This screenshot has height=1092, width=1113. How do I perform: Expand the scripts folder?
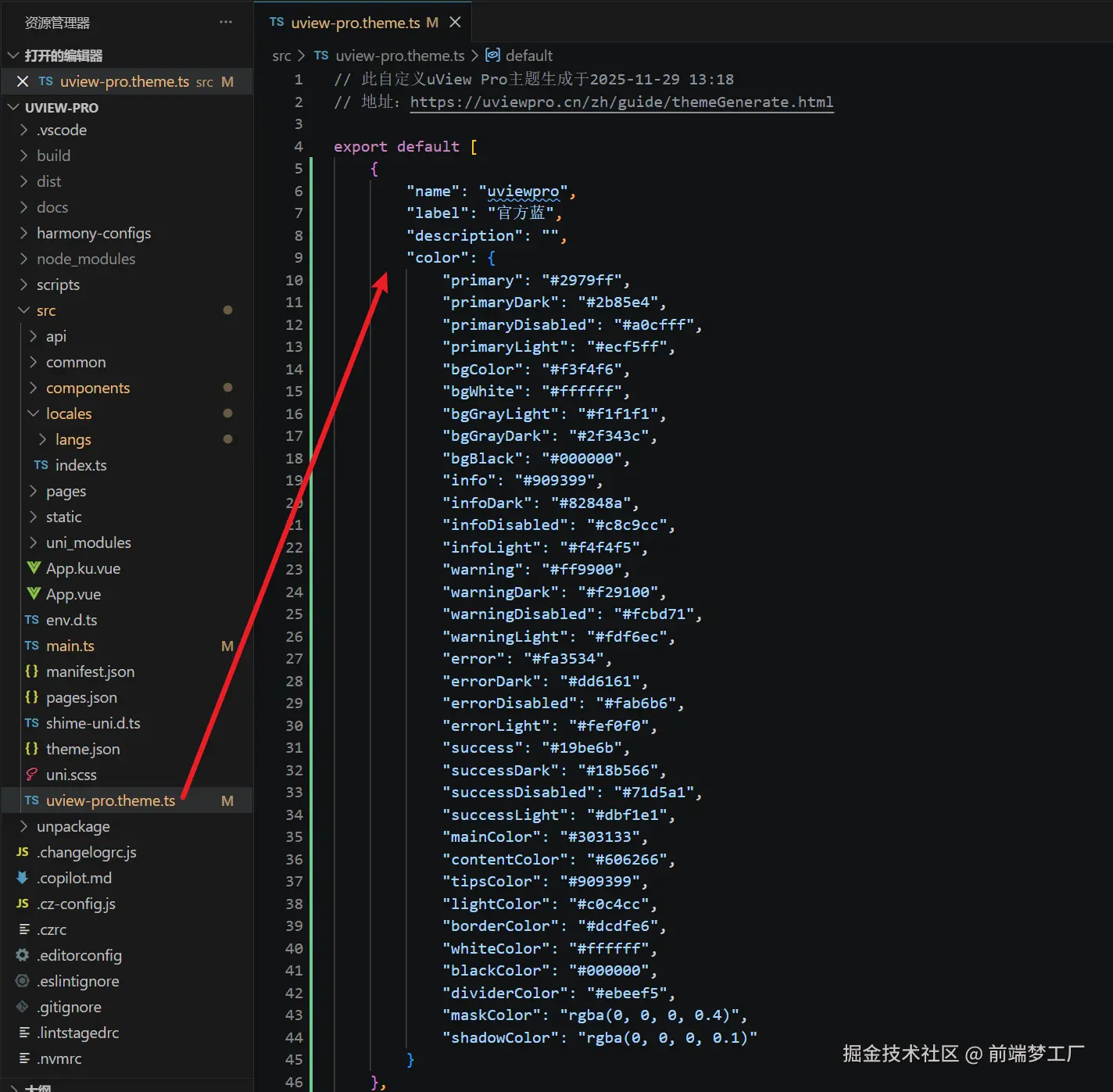(x=127, y=285)
